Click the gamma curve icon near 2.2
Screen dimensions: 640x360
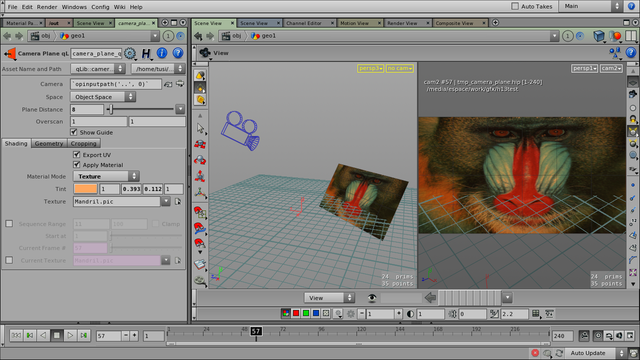coord(494,314)
